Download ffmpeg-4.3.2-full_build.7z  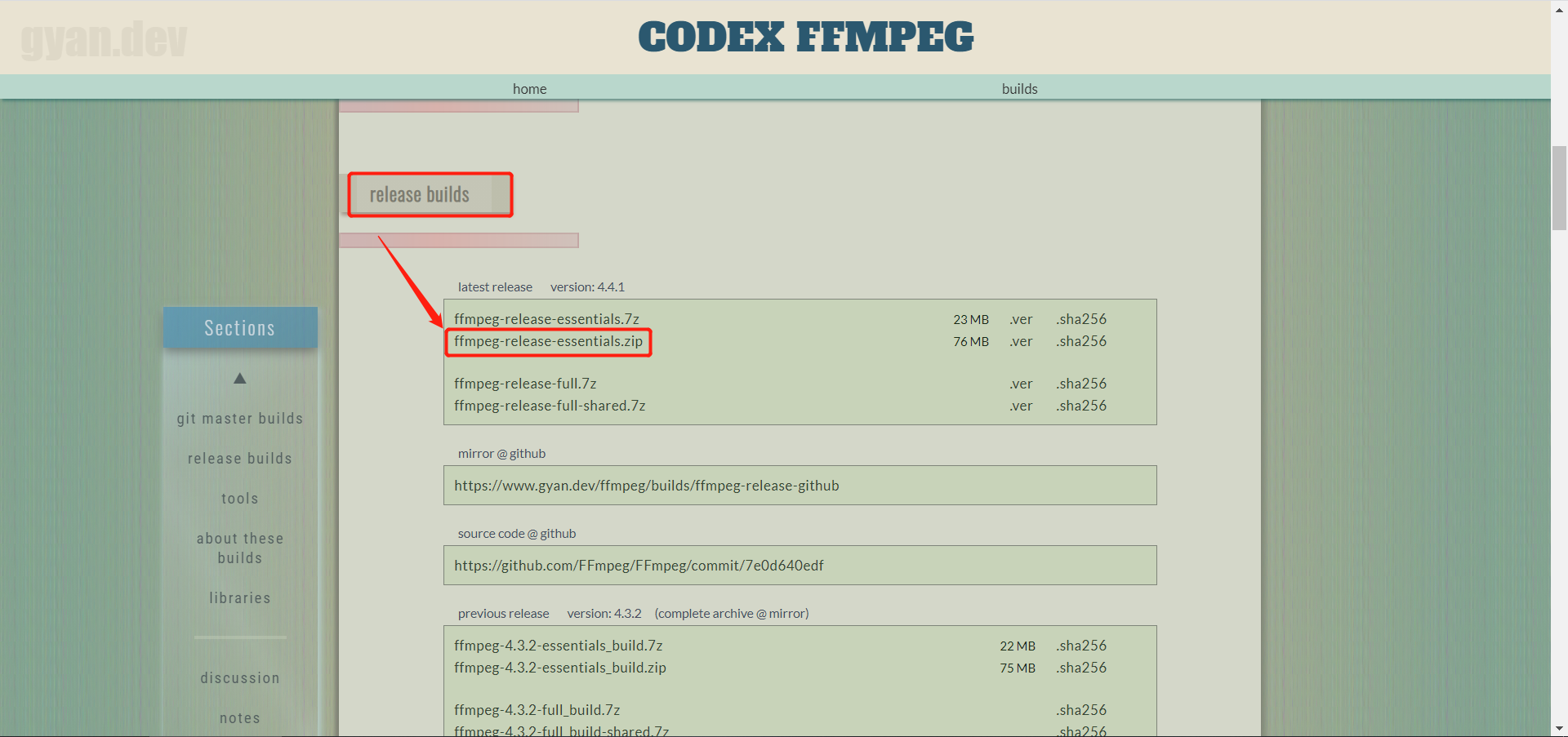(x=537, y=710)
